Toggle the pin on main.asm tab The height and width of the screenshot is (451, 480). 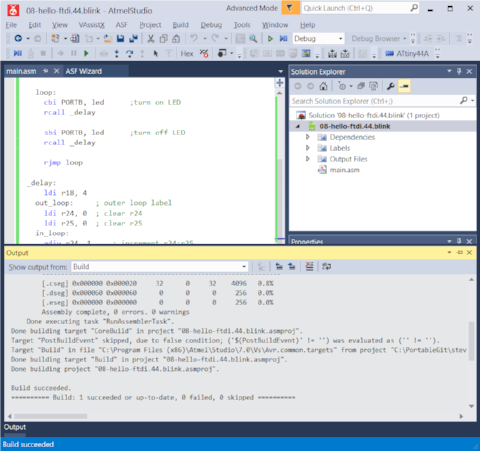click(x=45, y=71)
